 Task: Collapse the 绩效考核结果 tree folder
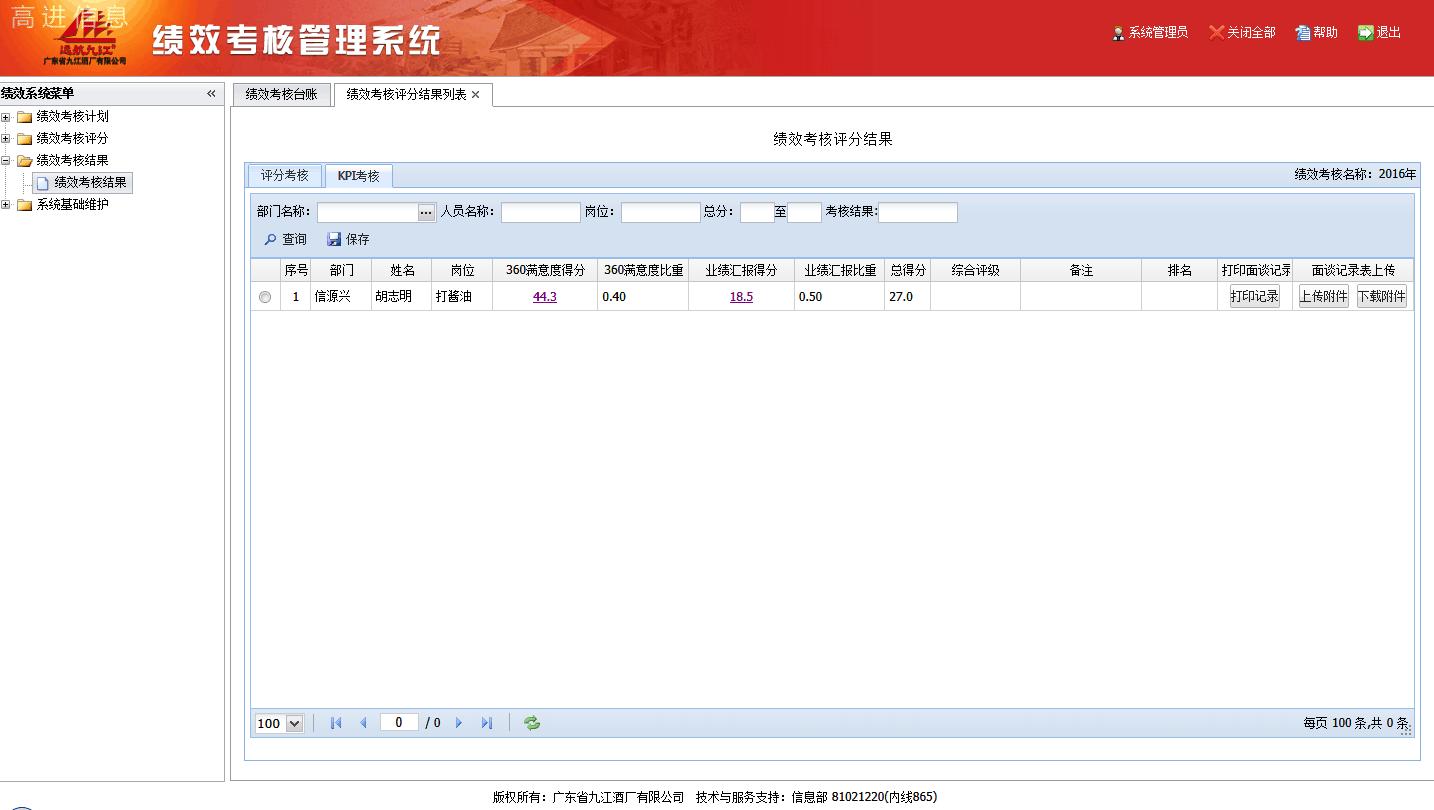(x=6, y=161)
